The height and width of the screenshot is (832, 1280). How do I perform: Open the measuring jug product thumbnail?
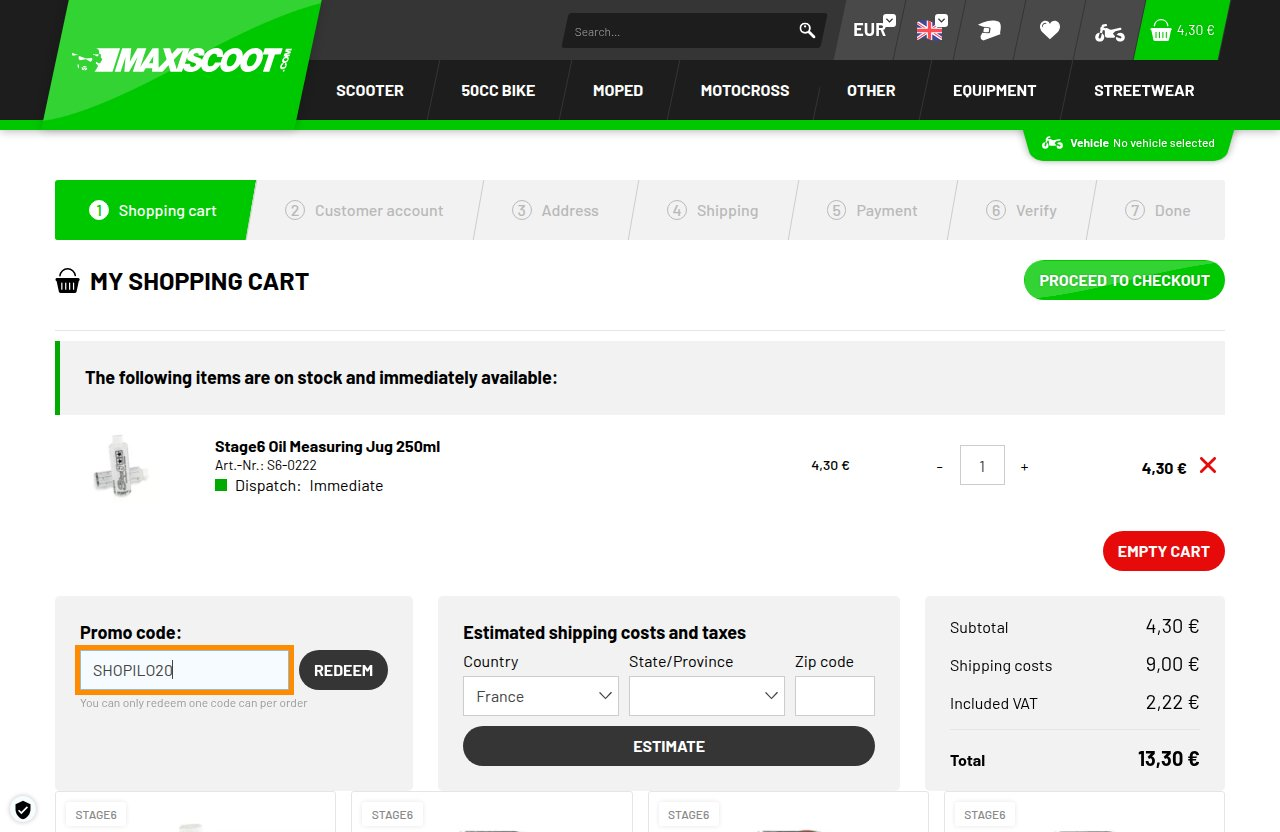tap(120, 466)
